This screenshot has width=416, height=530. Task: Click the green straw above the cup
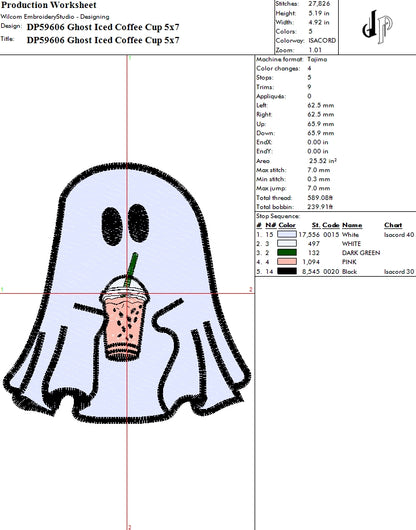(x=131, y=269)
